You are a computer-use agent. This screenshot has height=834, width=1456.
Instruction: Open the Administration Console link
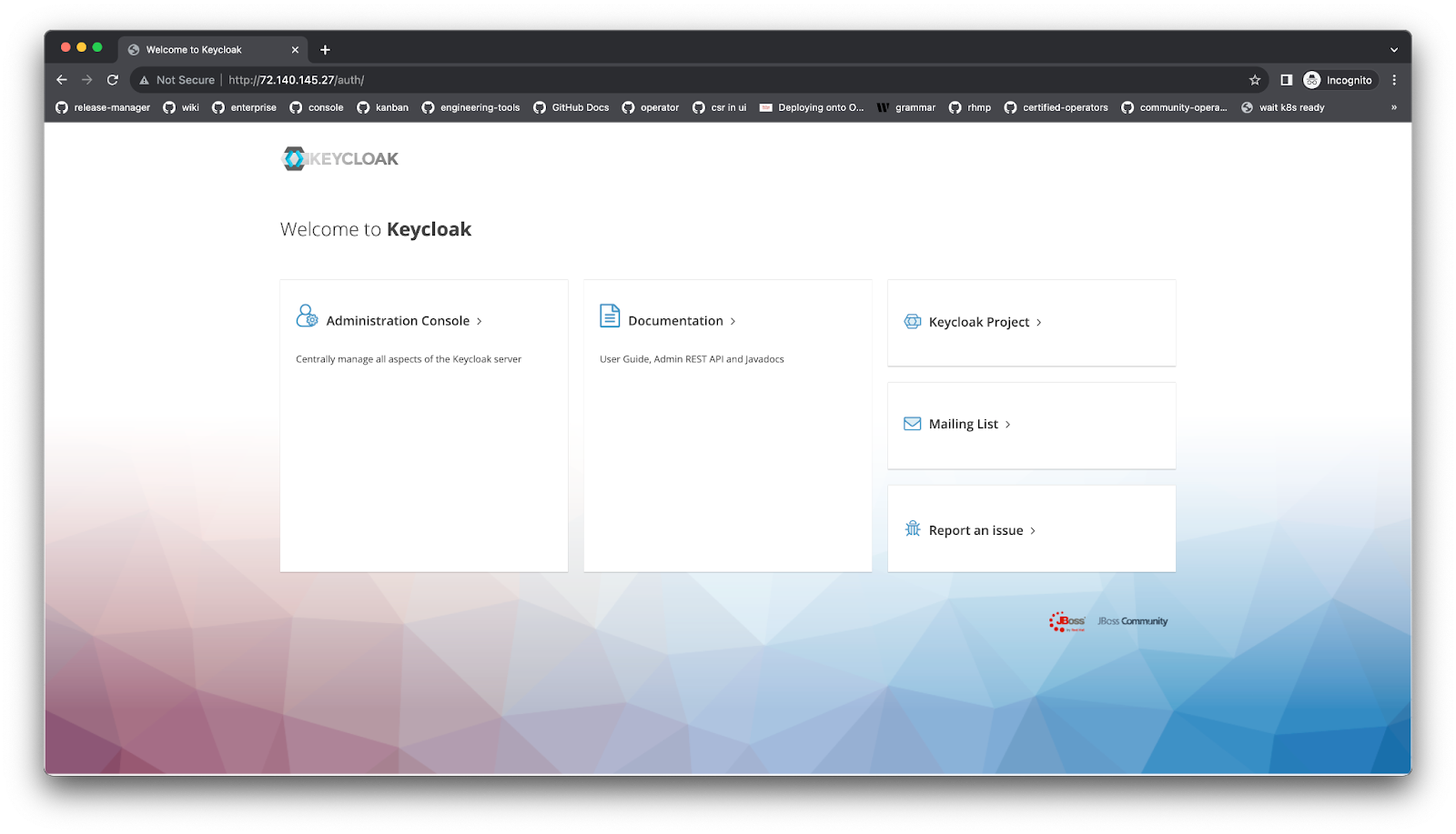point(399,321)
